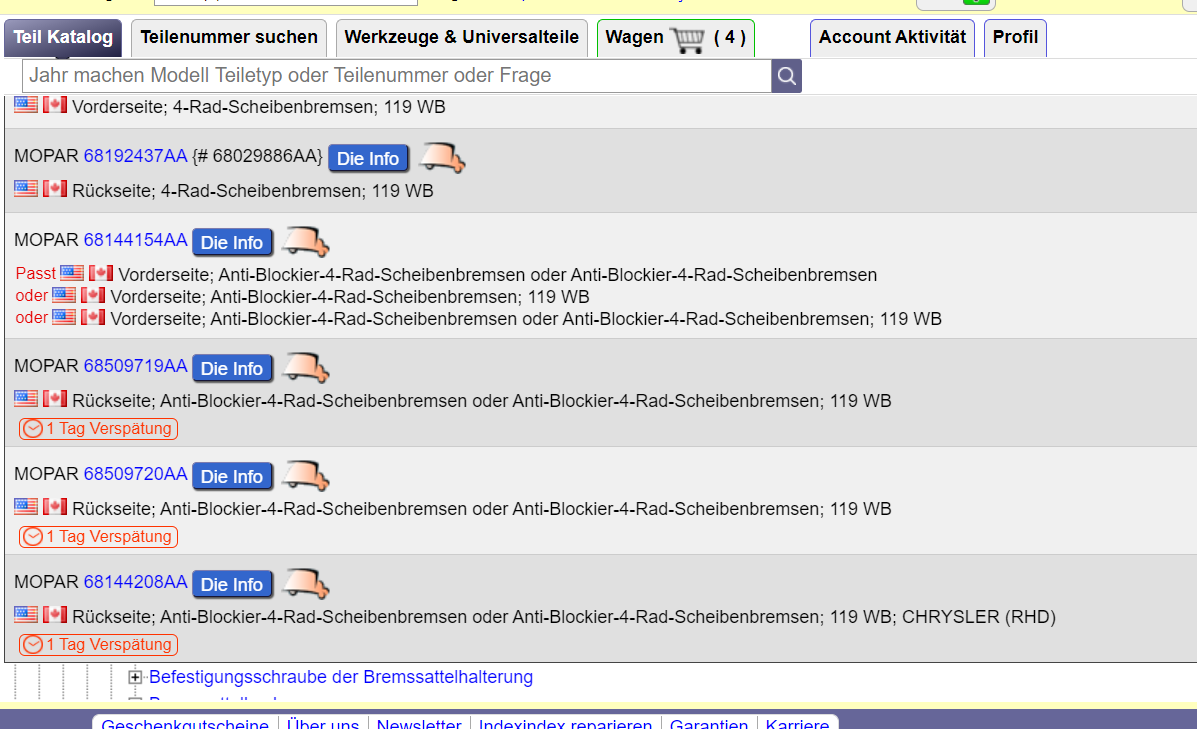Click the magnifier search icon button
The height and width of the screenshot is (729, 1197).
coord(786,76)
